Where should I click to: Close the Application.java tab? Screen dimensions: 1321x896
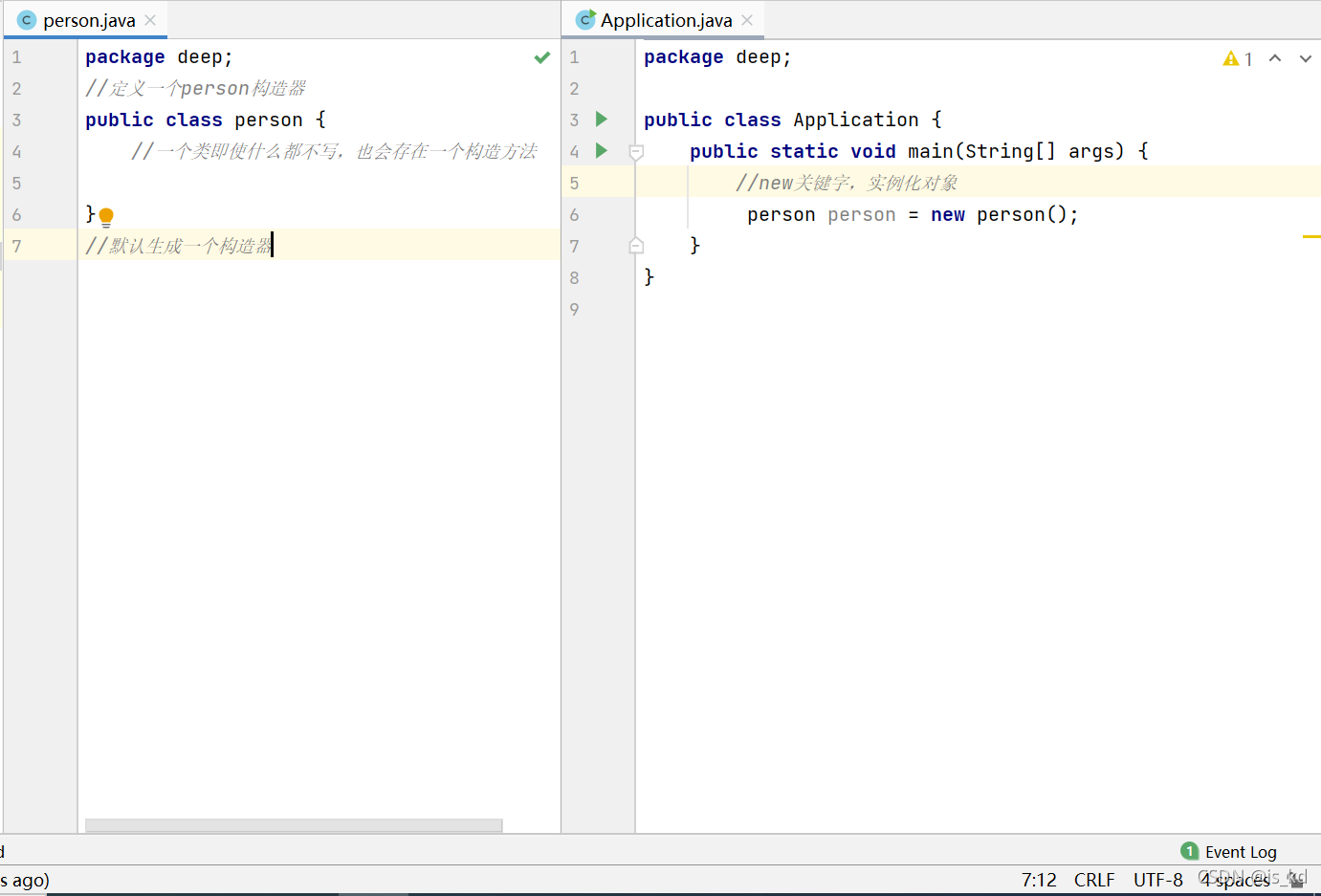pos(747,20)
